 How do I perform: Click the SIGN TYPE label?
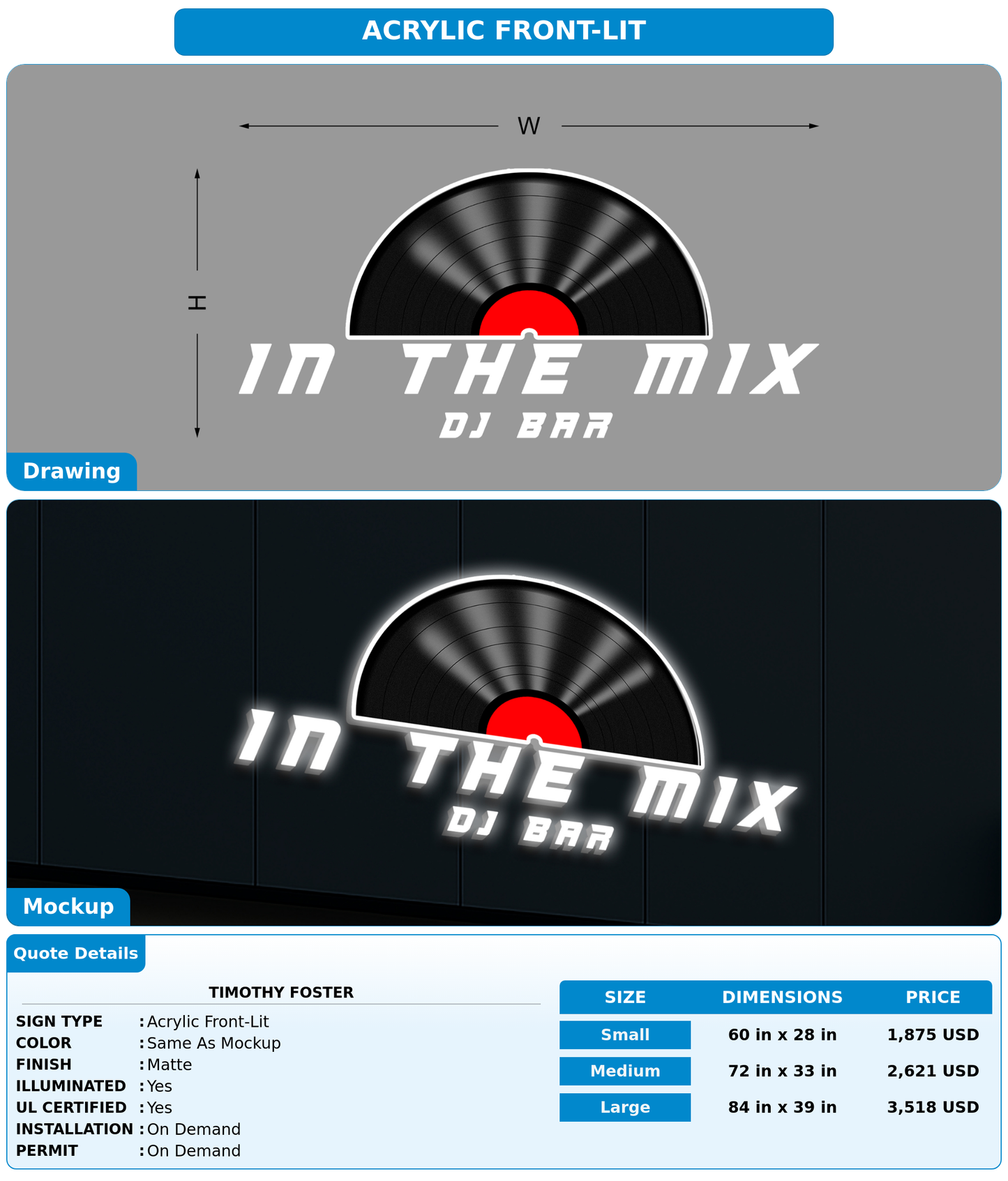[x=59, y=1022]
